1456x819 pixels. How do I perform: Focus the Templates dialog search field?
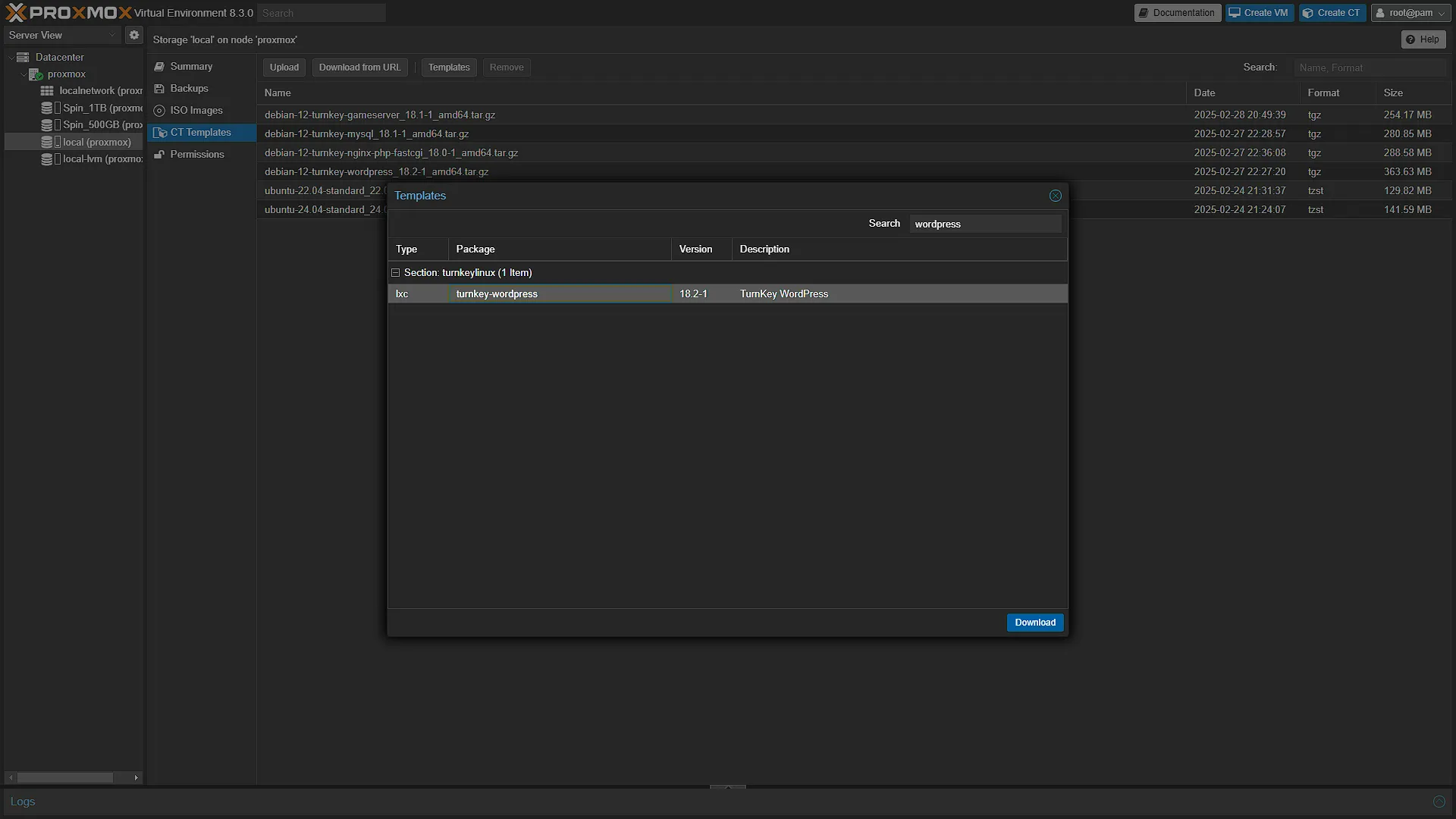(985, 224)
